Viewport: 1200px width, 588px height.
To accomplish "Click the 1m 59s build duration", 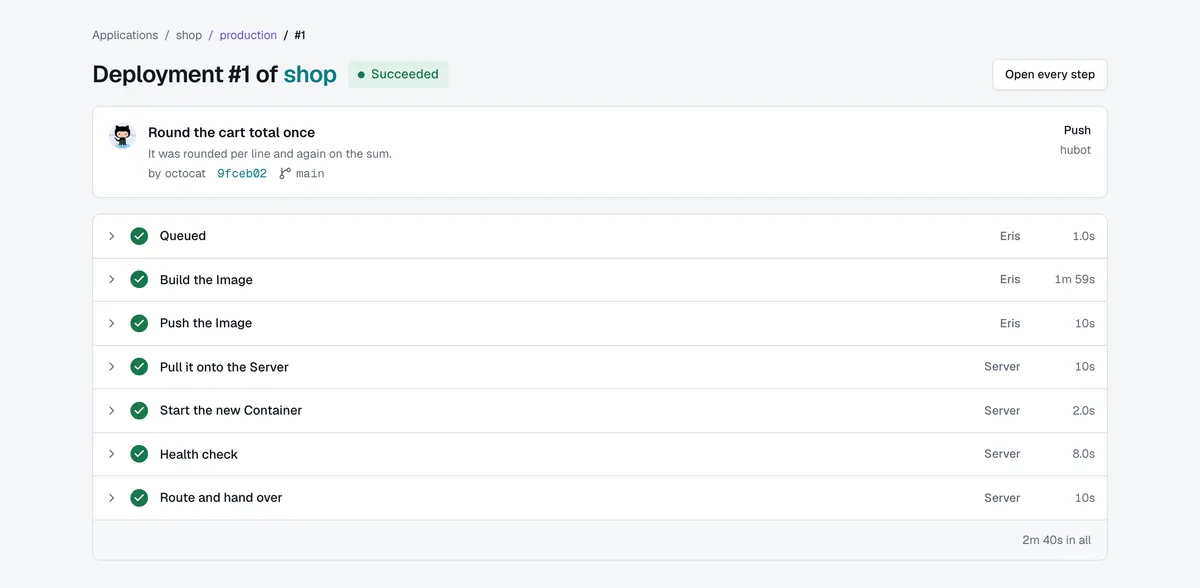I will pyautogui.click(x=1075, y=280).
